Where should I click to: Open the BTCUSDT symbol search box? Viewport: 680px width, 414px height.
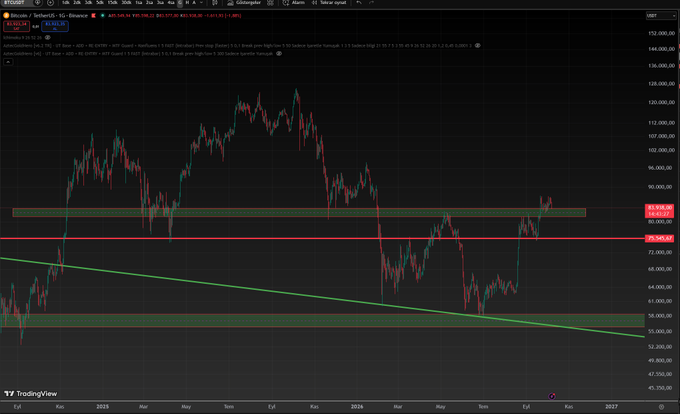point(16,3)
